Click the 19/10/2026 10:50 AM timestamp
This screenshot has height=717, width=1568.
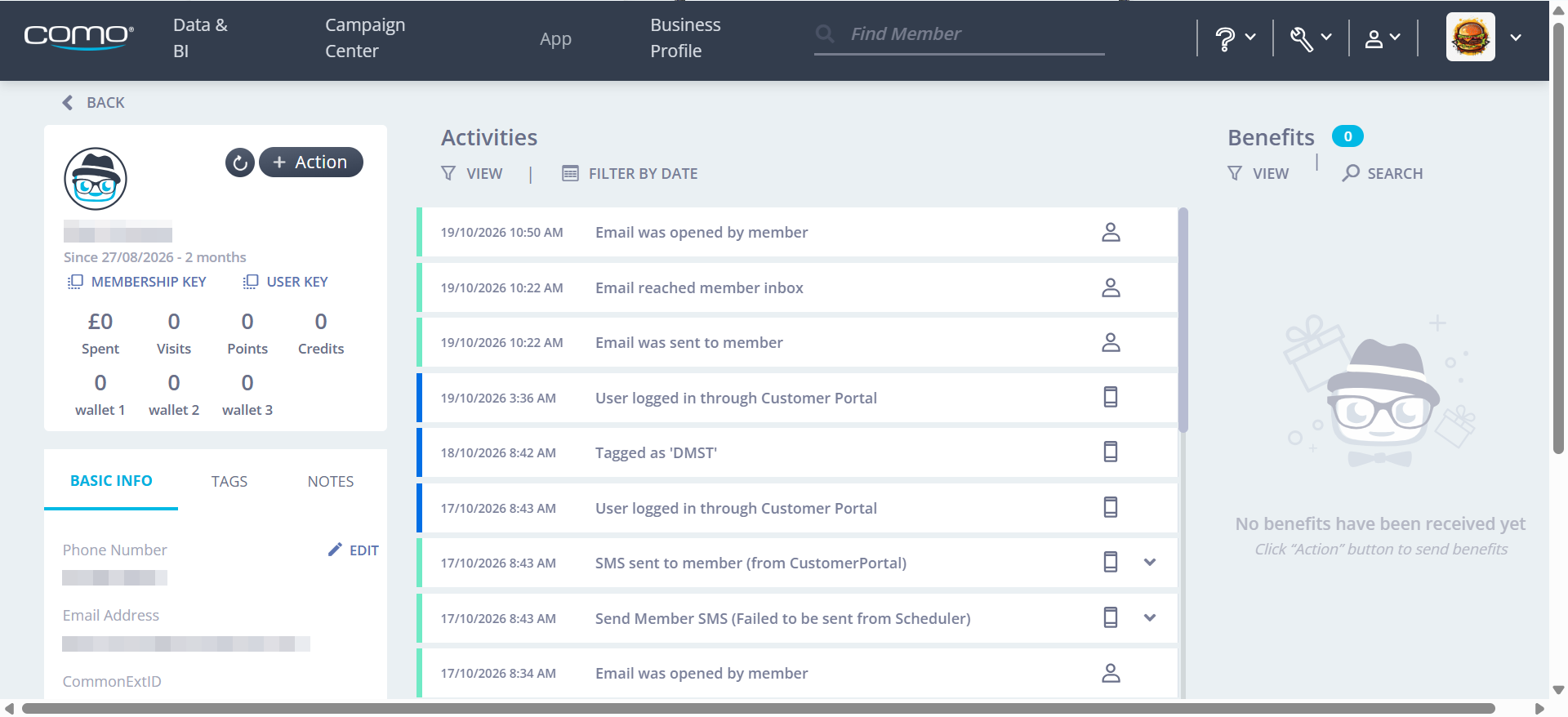pos(502,233)
